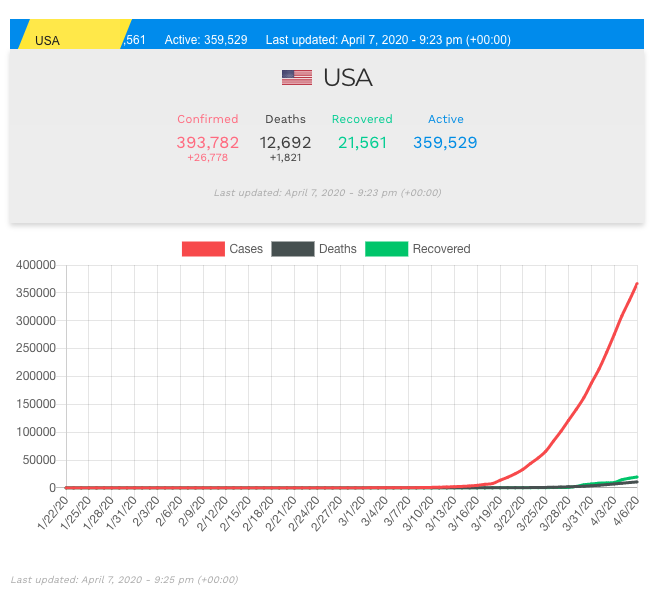Click the dark deaths line endpoint
Viewport: 661px width, 594px height.
coord(637,482)
